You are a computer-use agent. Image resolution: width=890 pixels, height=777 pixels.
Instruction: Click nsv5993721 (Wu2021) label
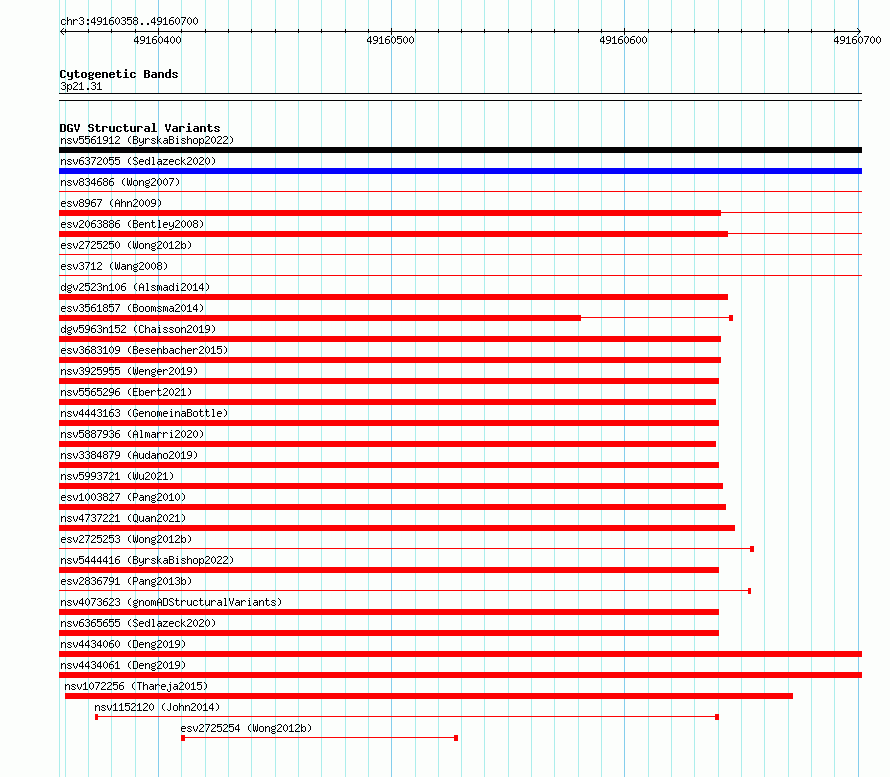[x=117, y=476]
